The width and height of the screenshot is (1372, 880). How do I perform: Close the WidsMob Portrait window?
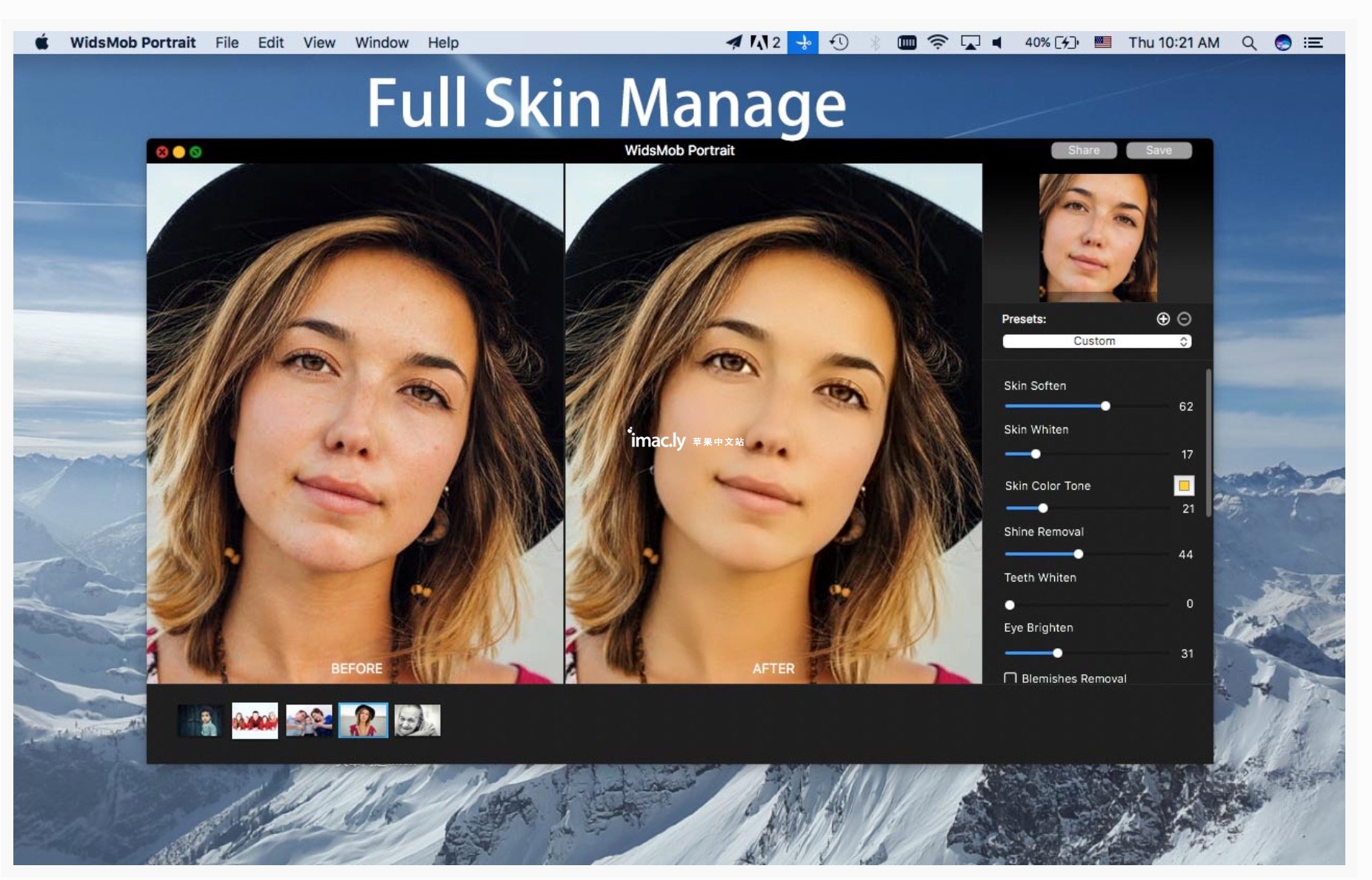click(x=162, y=152)
